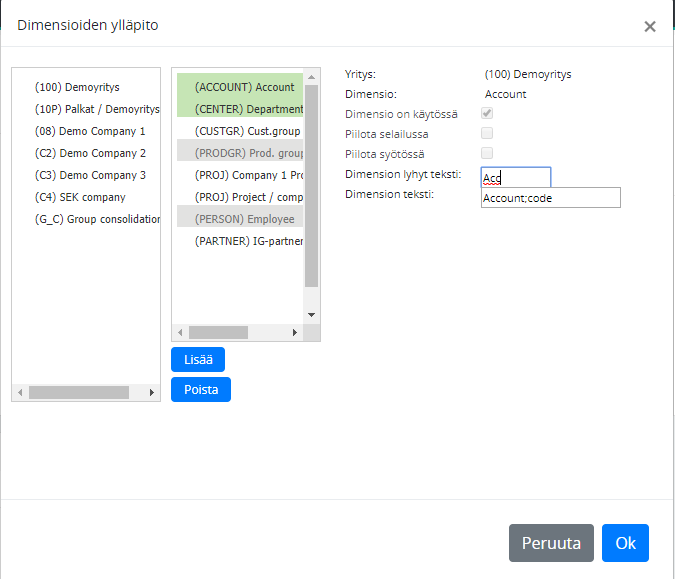
Task: Enable Piilota syötössä checkbox
Action: click(x=487, y=153)
